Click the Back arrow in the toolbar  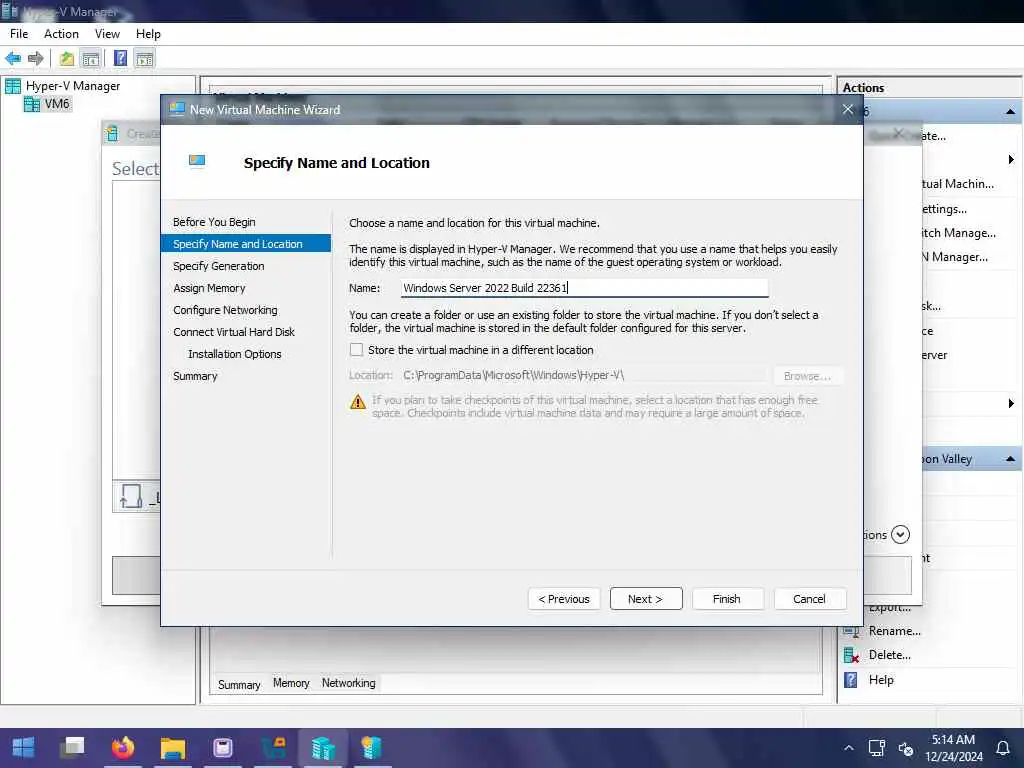tap(13, 58)
